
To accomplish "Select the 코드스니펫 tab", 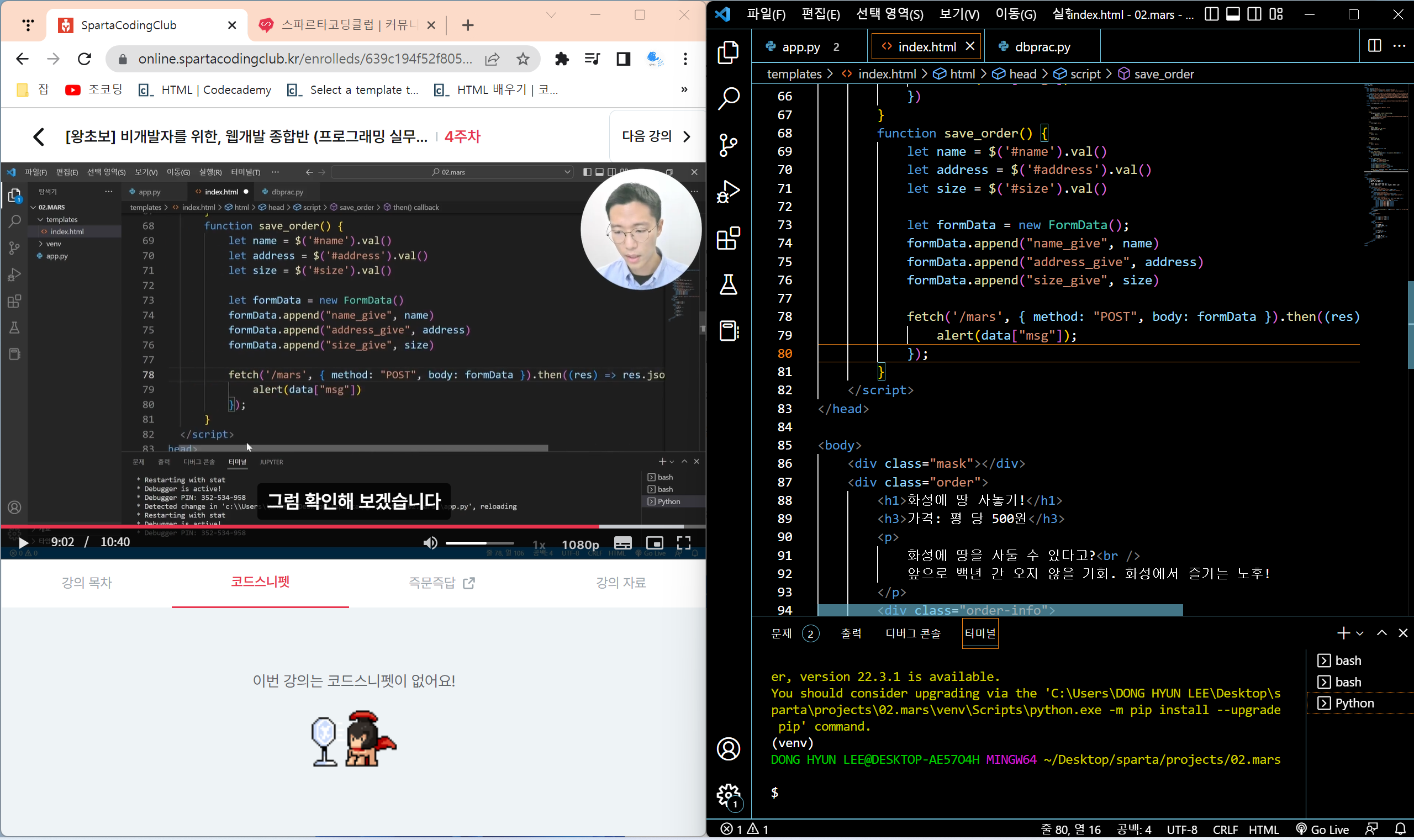I will tap(260, 582).
